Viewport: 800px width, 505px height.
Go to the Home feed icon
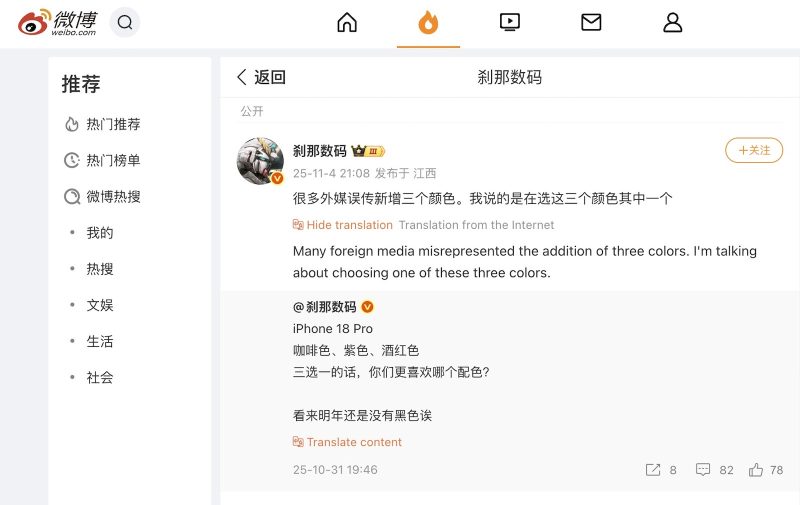(x=347, y=22)
